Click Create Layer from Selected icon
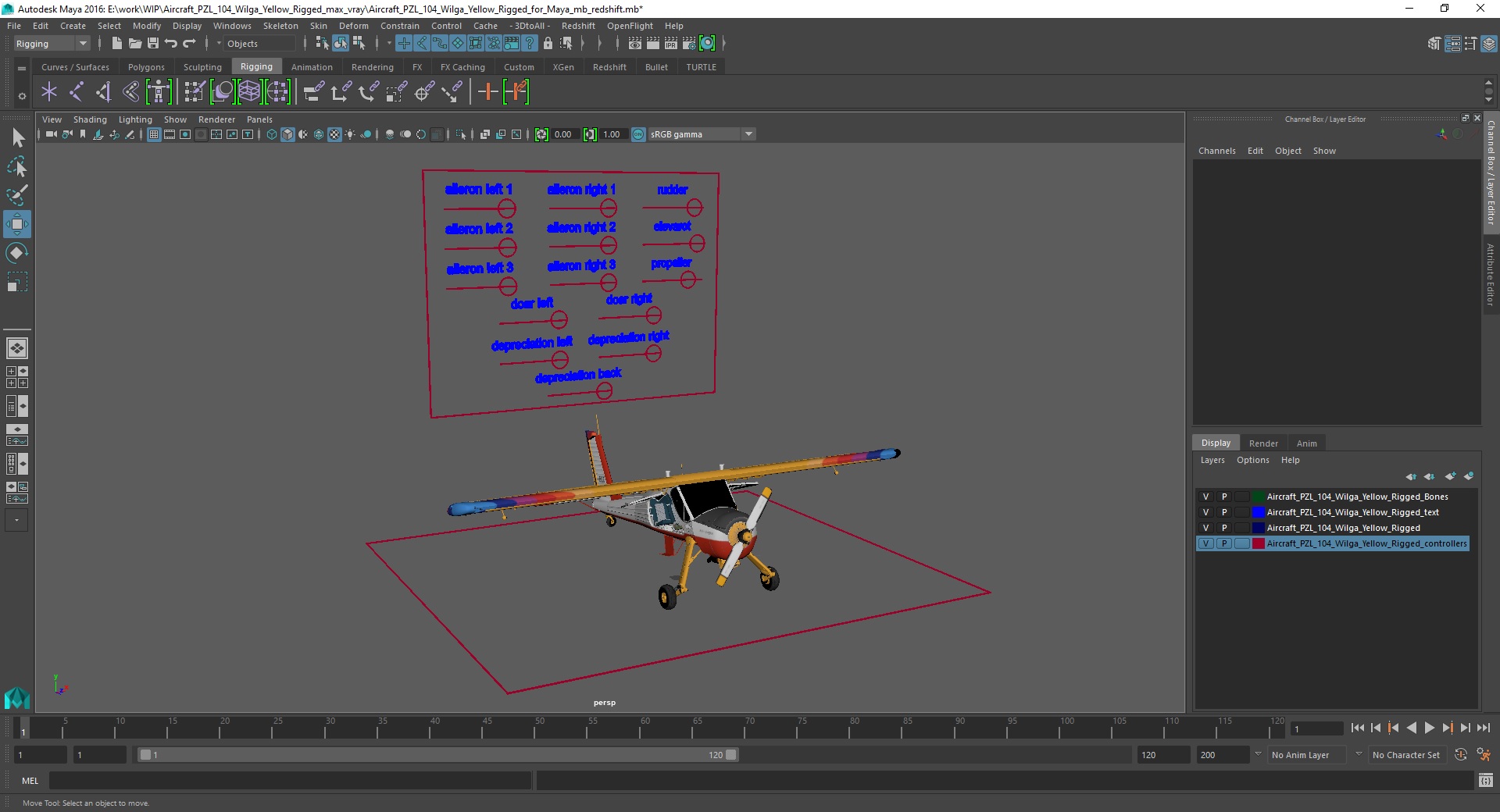Image resolution: width=1500 pixels, height=812 pixels. click(1469, 476)
